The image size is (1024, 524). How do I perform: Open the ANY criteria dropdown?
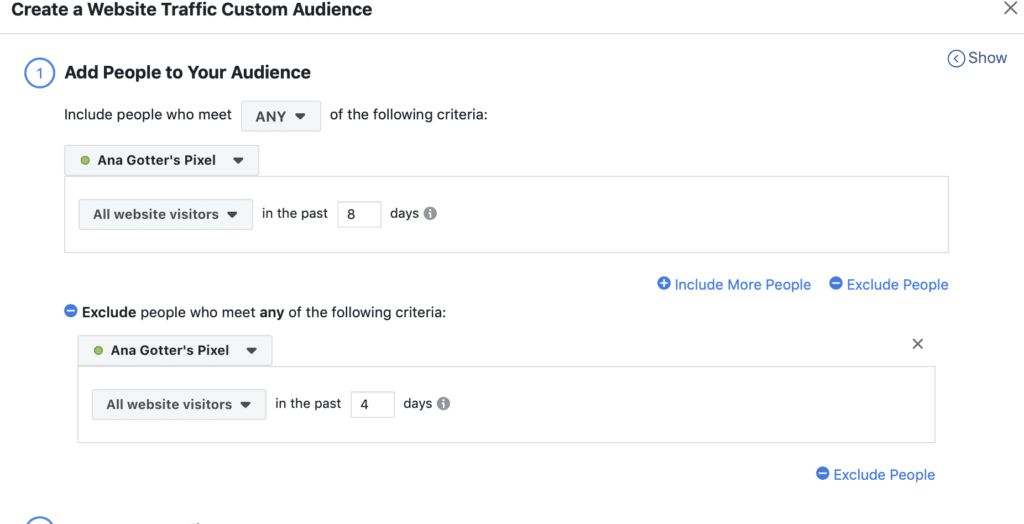(x=281, y=116)
